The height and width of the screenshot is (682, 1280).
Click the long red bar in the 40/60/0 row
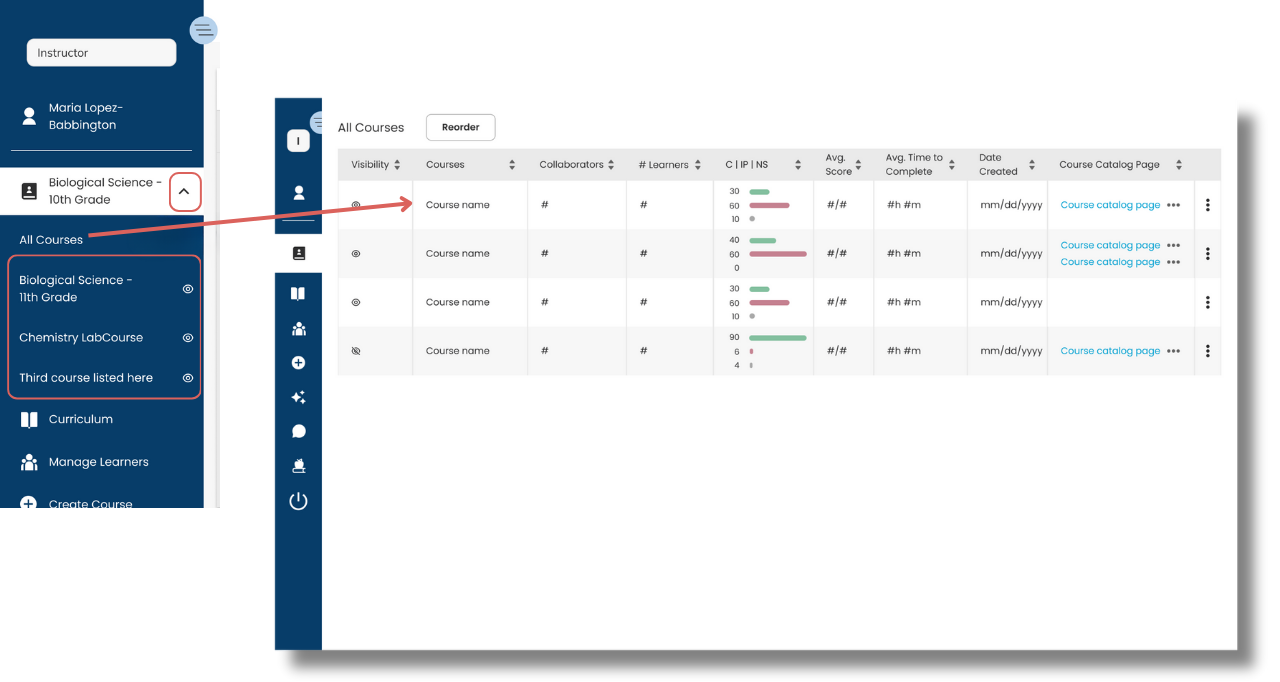click(x=777, y=254)
